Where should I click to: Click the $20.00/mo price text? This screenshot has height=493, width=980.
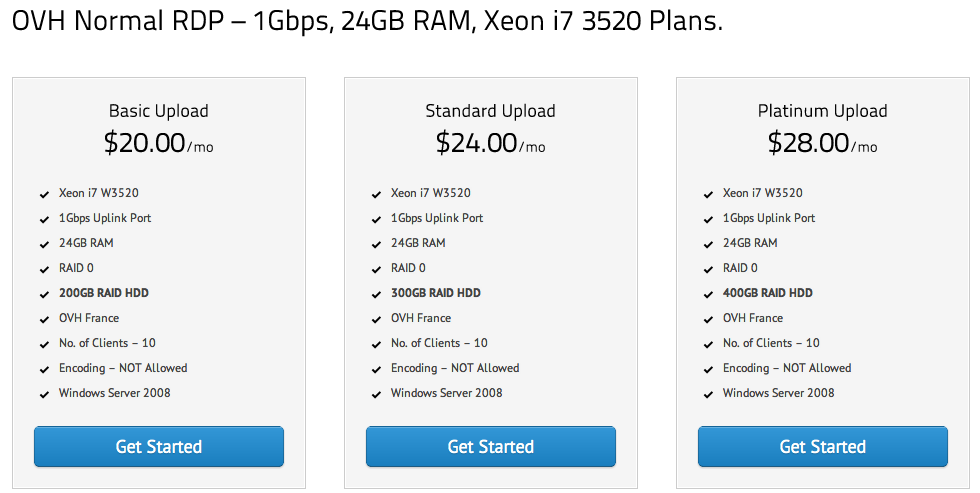[158, 143]
